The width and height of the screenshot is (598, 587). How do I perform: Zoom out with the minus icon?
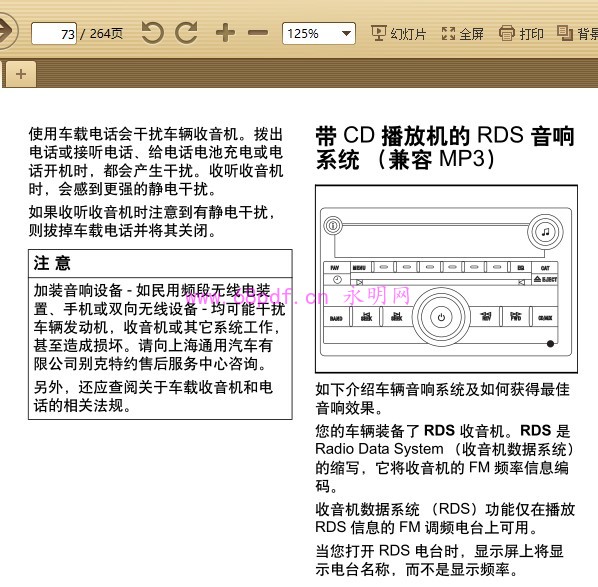tap(258, 33)
